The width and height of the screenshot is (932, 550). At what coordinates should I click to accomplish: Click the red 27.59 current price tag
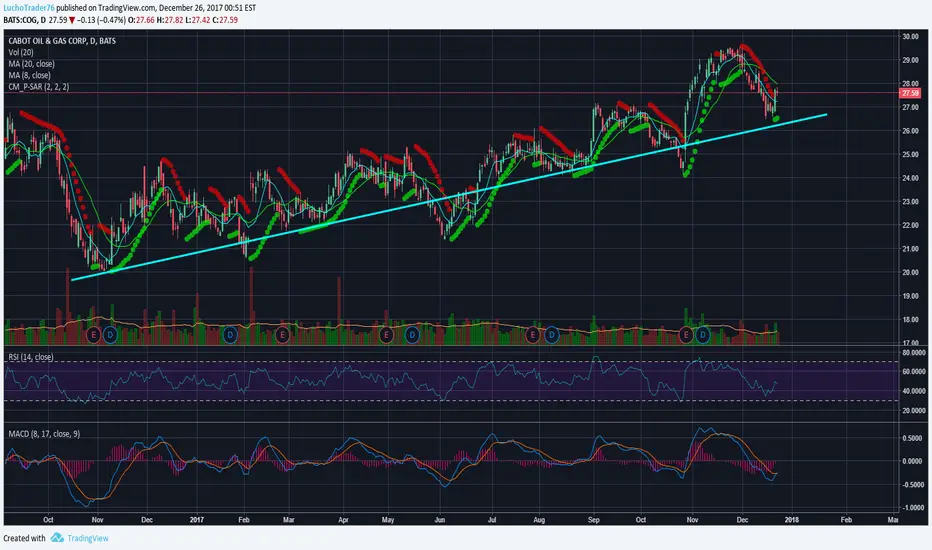pos(910,93)
